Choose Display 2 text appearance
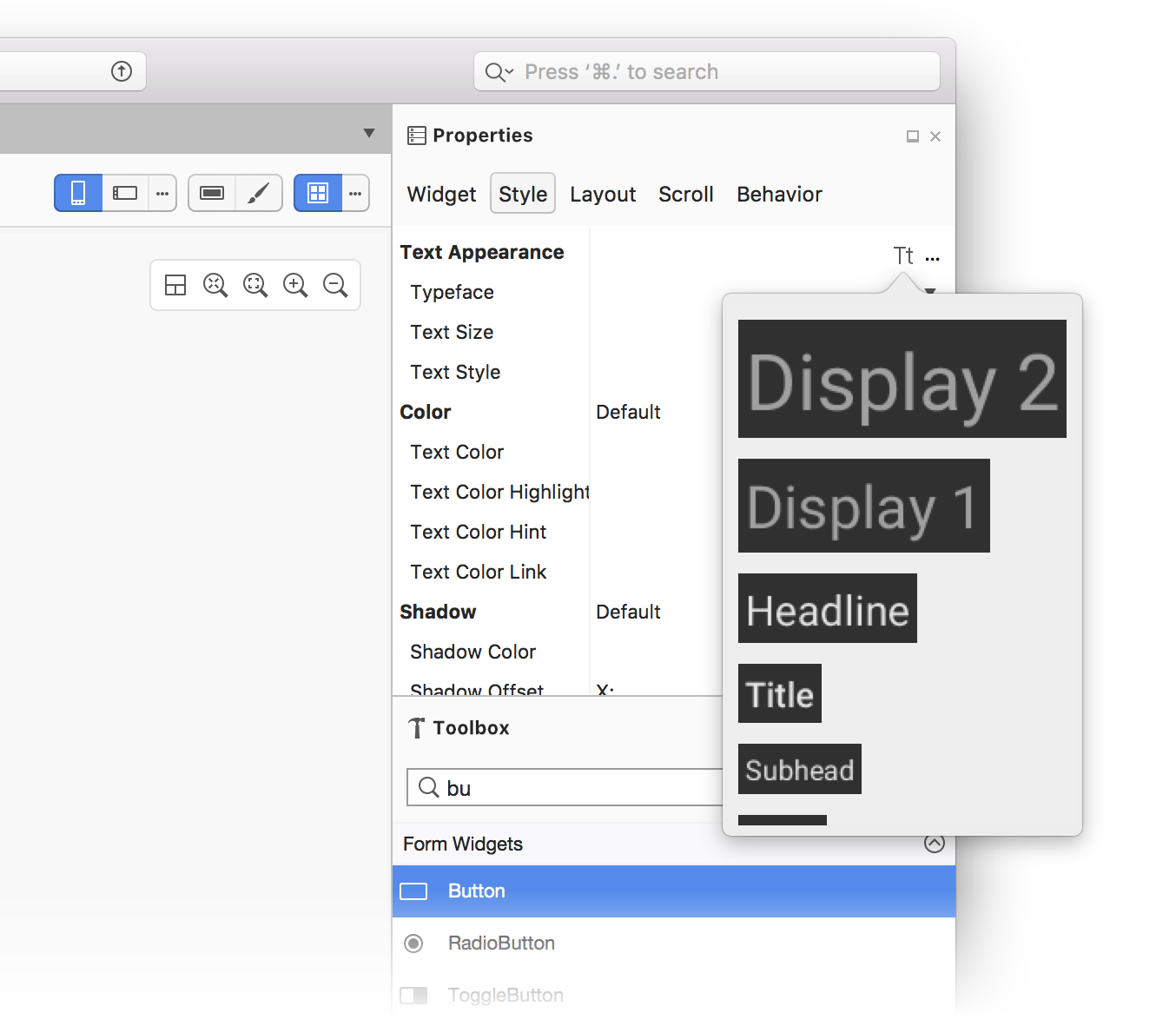Screen dimensions: 1176x1020 tap(902, 379)
